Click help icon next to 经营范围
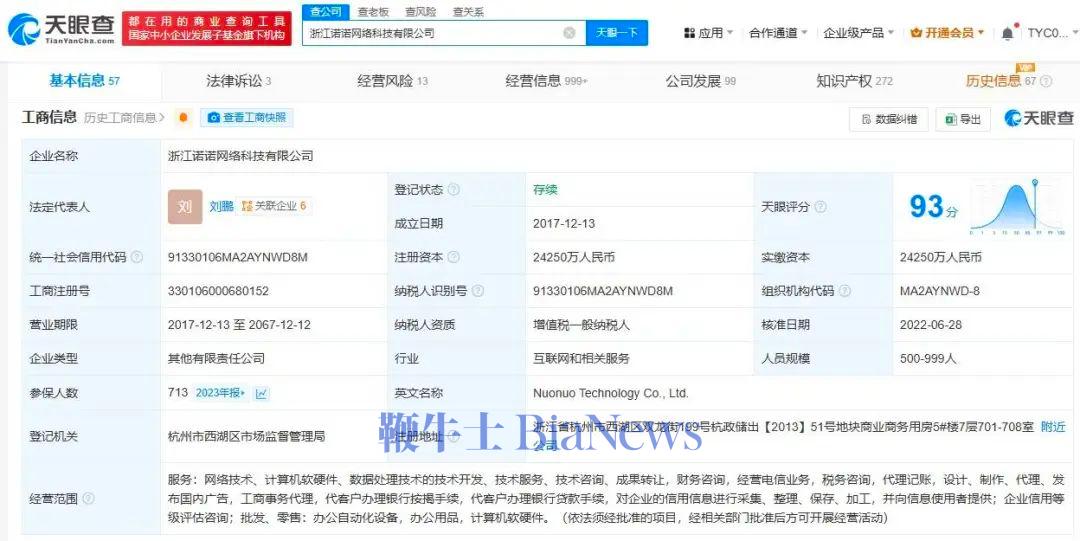 click(88, 499)
